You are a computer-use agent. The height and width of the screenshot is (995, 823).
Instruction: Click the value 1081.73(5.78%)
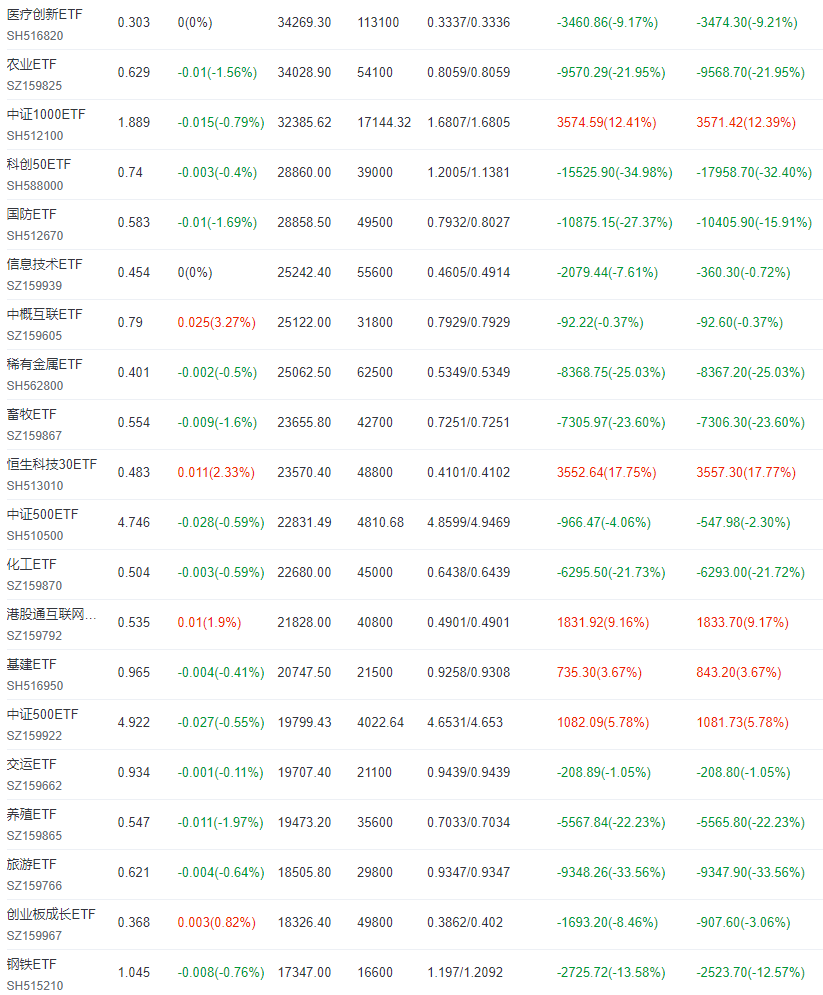point(742,723)
